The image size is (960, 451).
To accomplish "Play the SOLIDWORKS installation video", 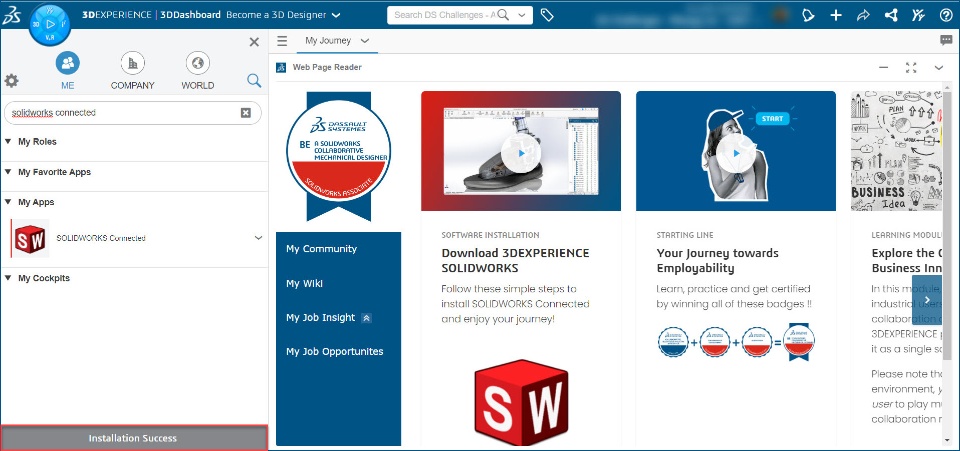I will coord(521,154).
